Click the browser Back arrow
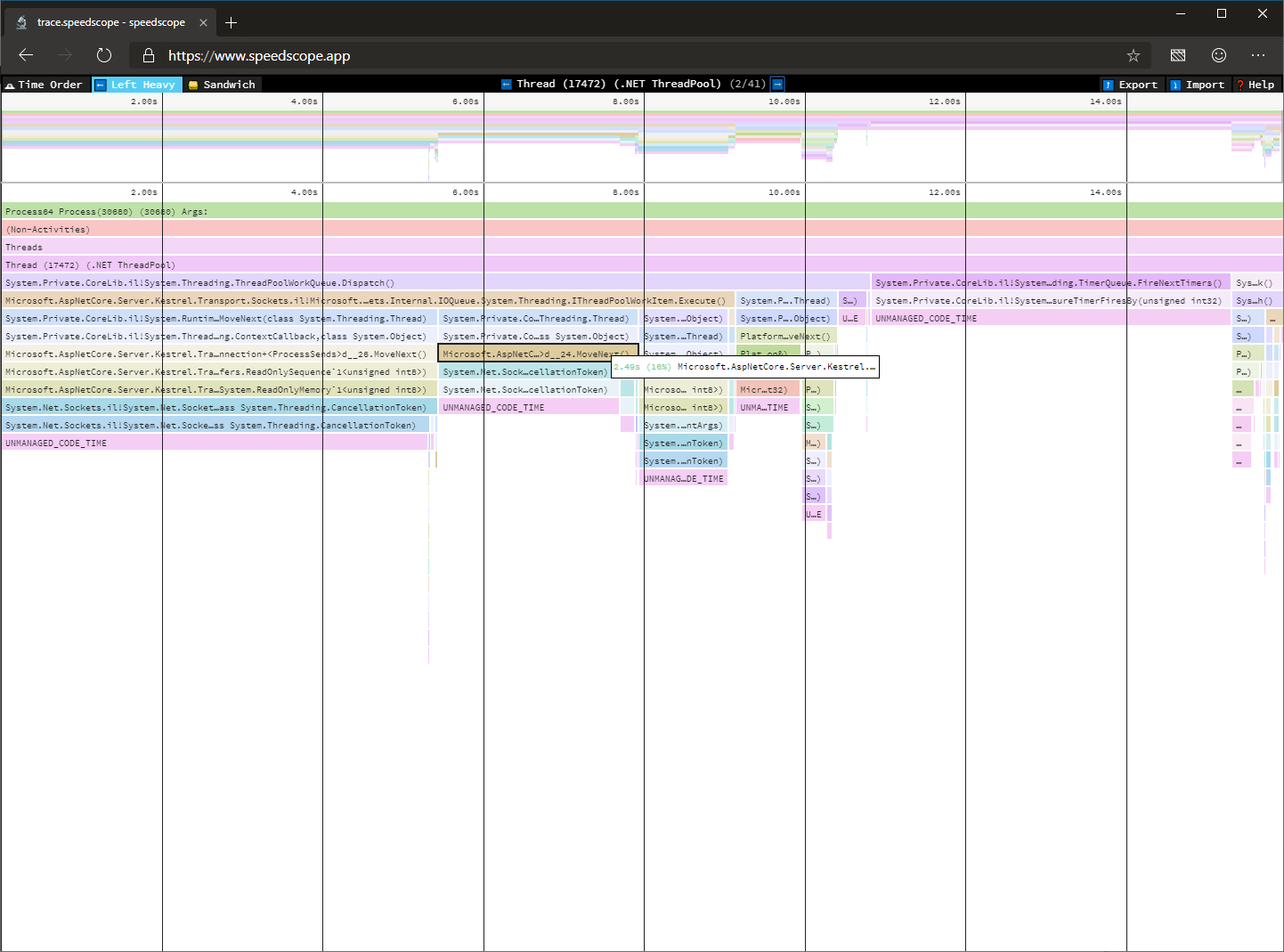Screen dimensions: 1284x952 coord(26,55)
